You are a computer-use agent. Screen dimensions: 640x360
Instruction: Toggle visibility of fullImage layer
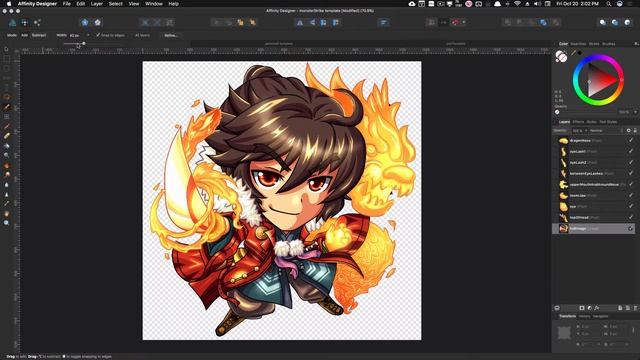631,229
